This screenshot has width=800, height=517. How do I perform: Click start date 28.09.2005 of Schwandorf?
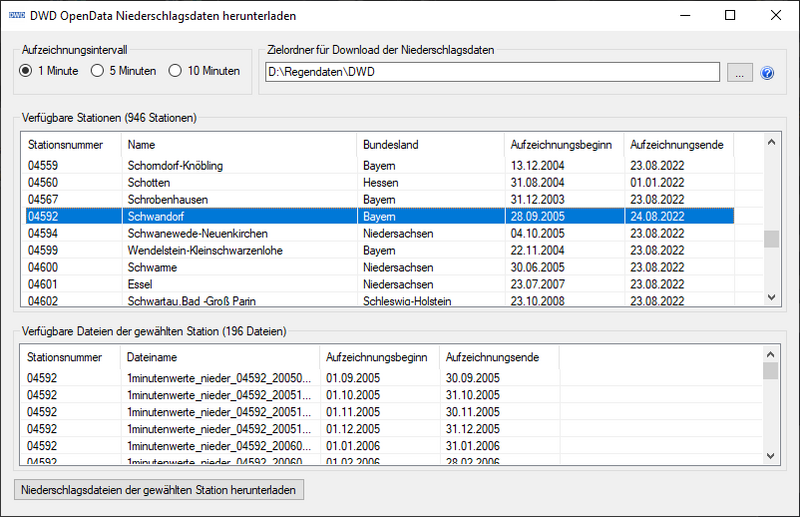click(x=537, y=216)
